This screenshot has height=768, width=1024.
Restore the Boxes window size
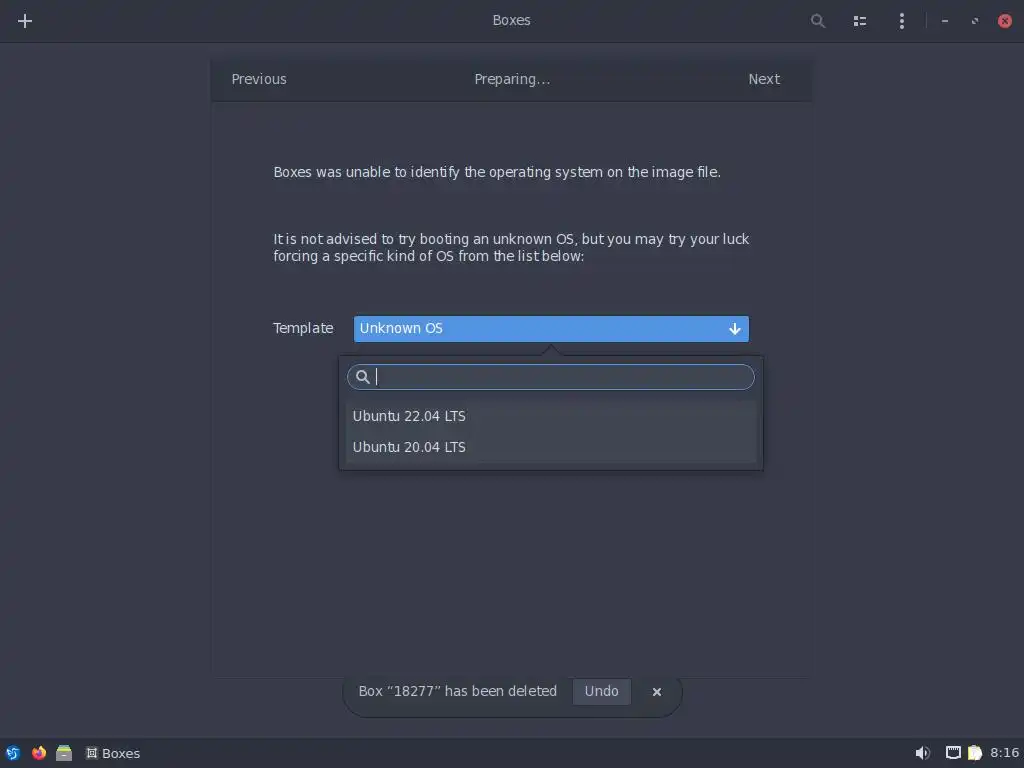click(975, 21)
